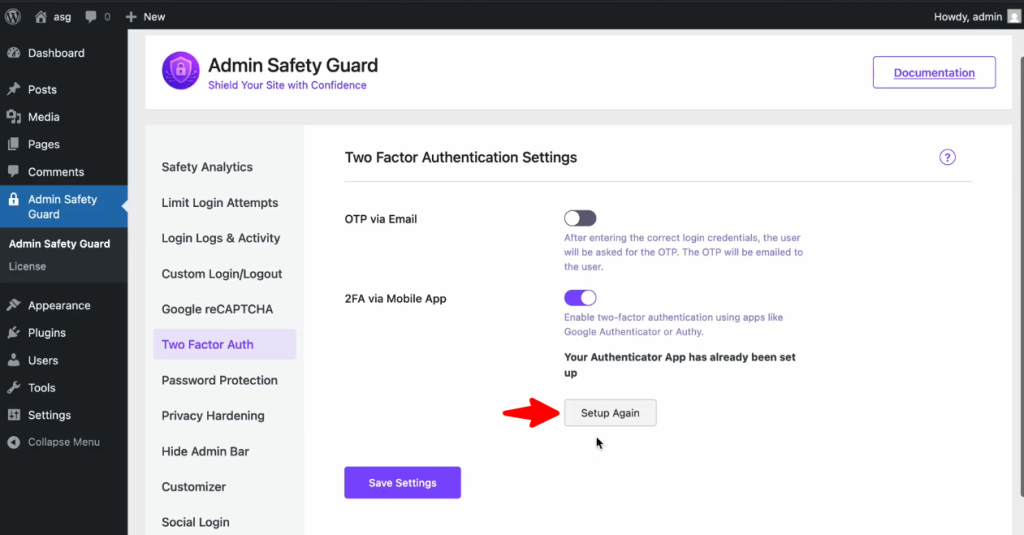The image size is (1024, 535).
Task: Open the New content dropdown in admin bar
Action: click(x=146, y=16)
